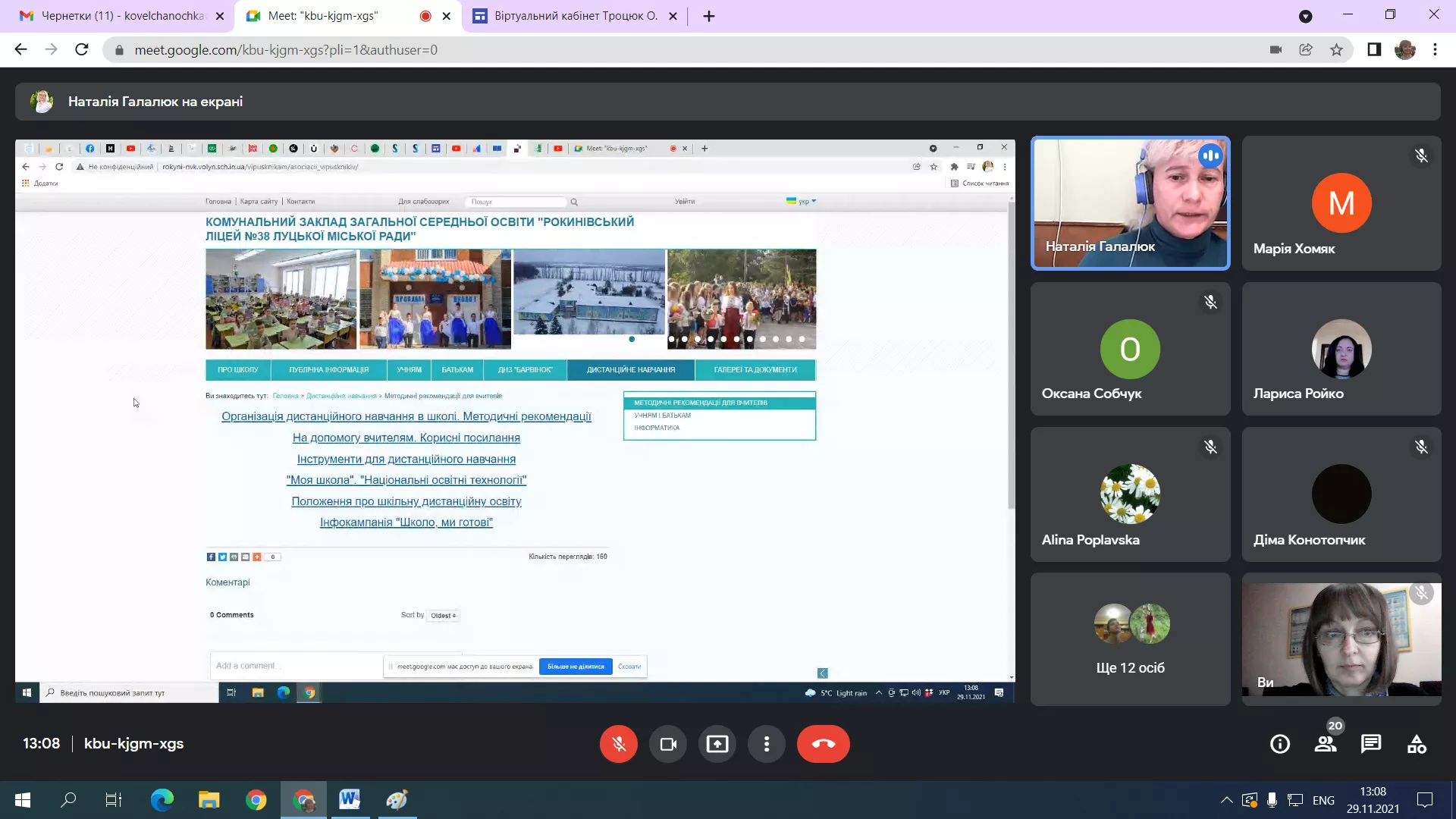Open the Meet activities icon

(x=1417, y=744)
